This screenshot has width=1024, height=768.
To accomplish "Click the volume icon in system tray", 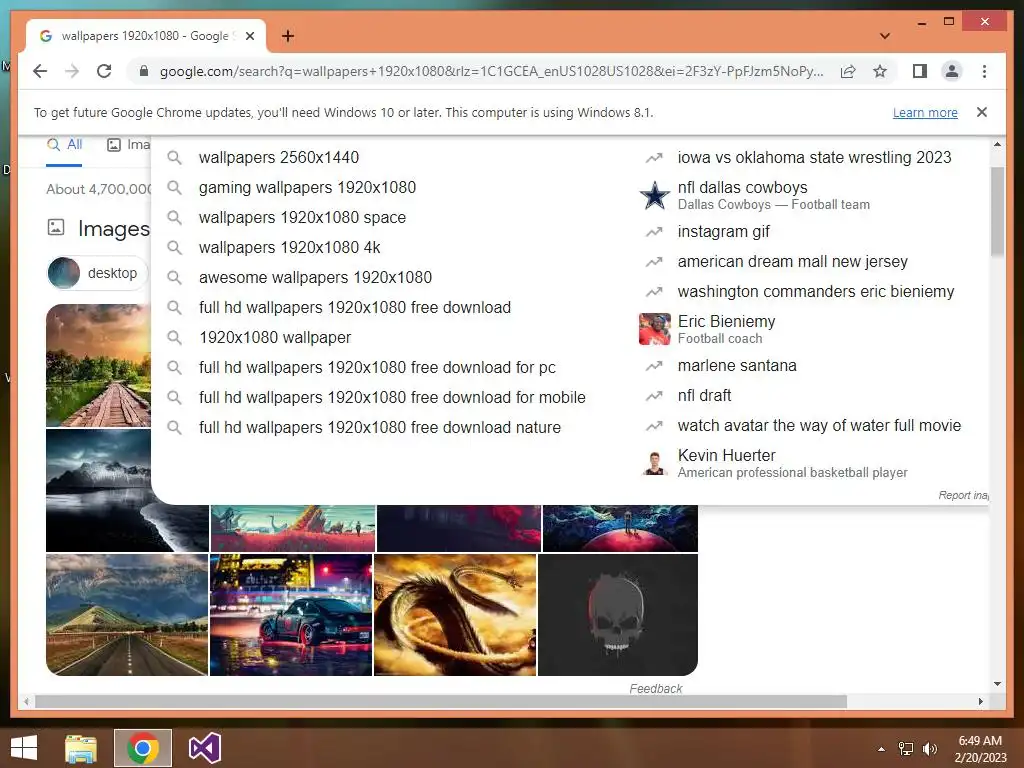I will click(929, 749).
